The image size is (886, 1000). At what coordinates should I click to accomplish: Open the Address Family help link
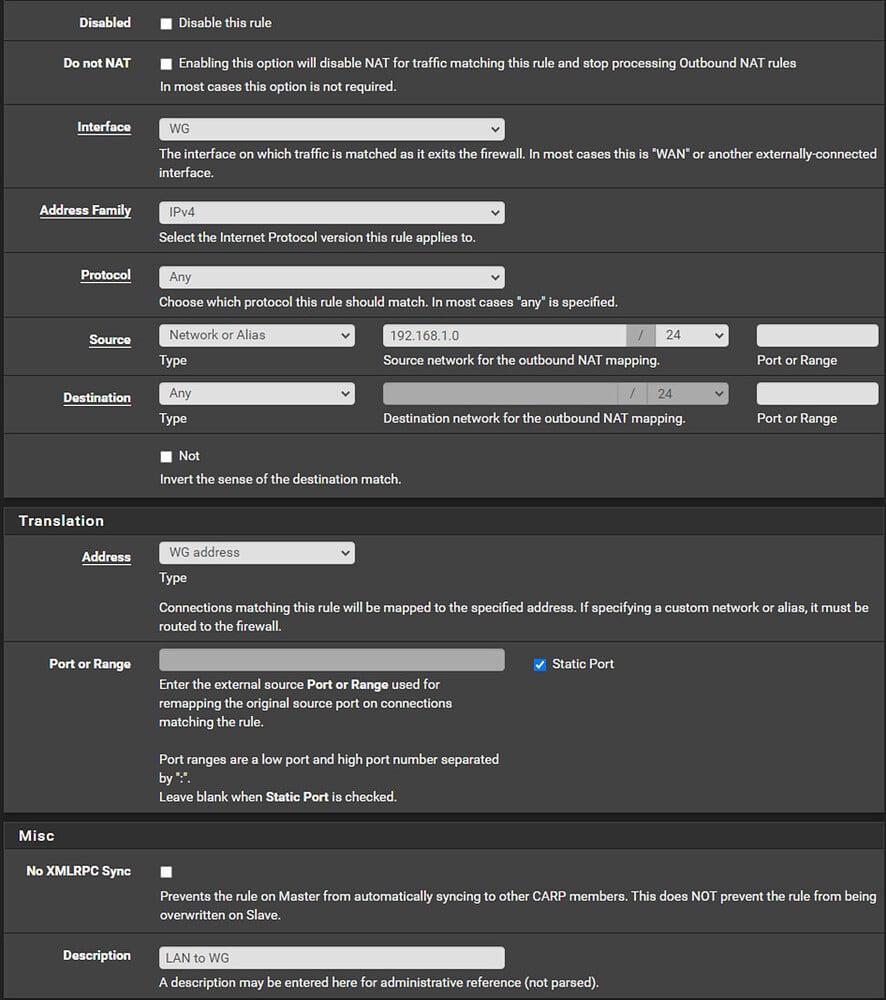[x=86, y=210]
